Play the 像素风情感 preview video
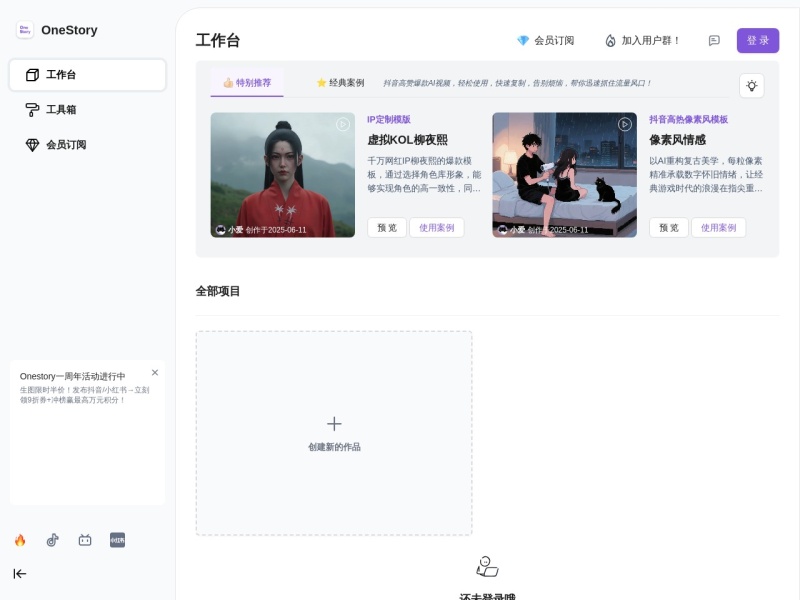This screenshot has width=800, height=600. click(x=624, y=124)
